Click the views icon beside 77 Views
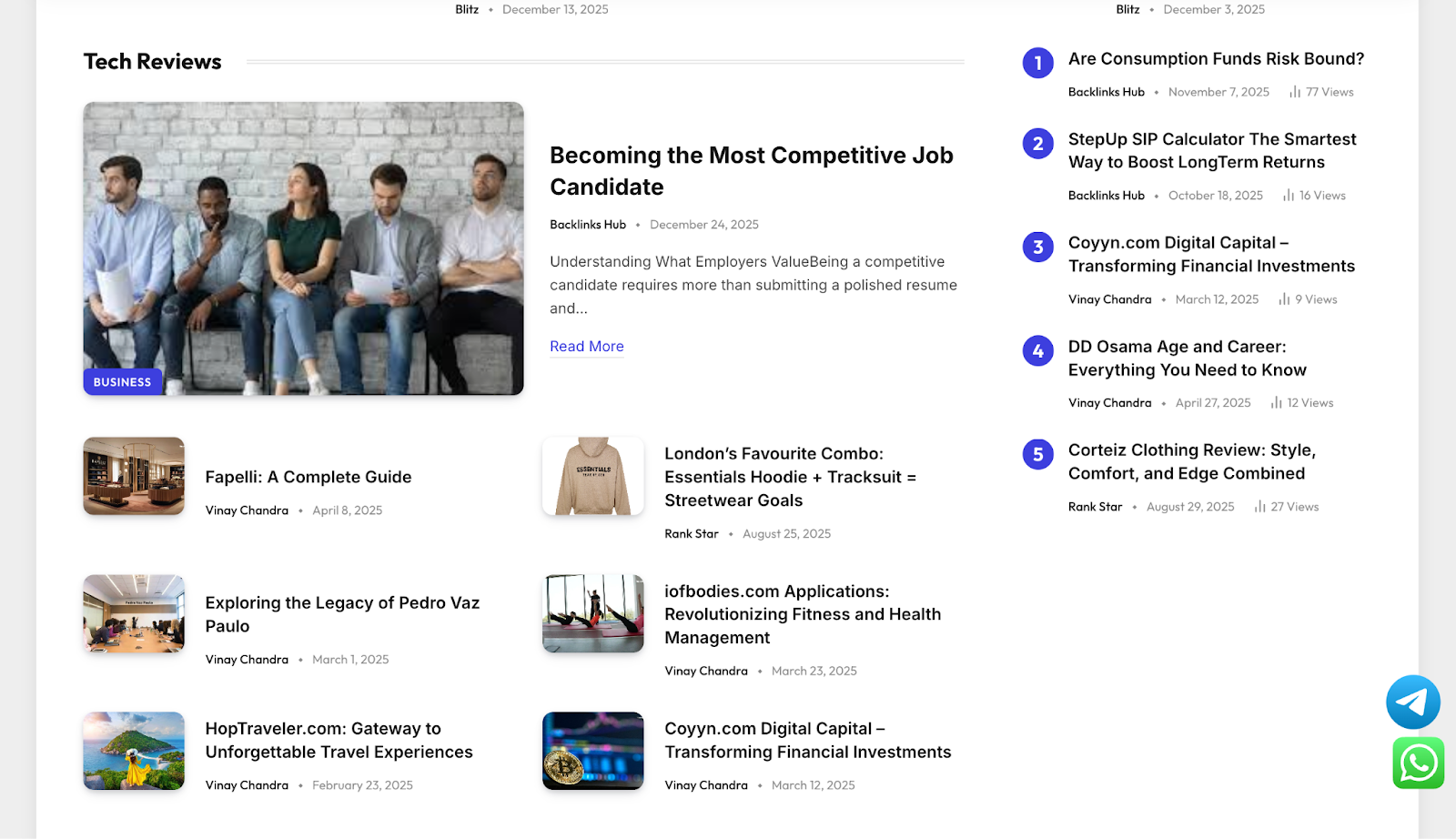The width and height of the screenshot is (1456, 839). [1294, 92]
